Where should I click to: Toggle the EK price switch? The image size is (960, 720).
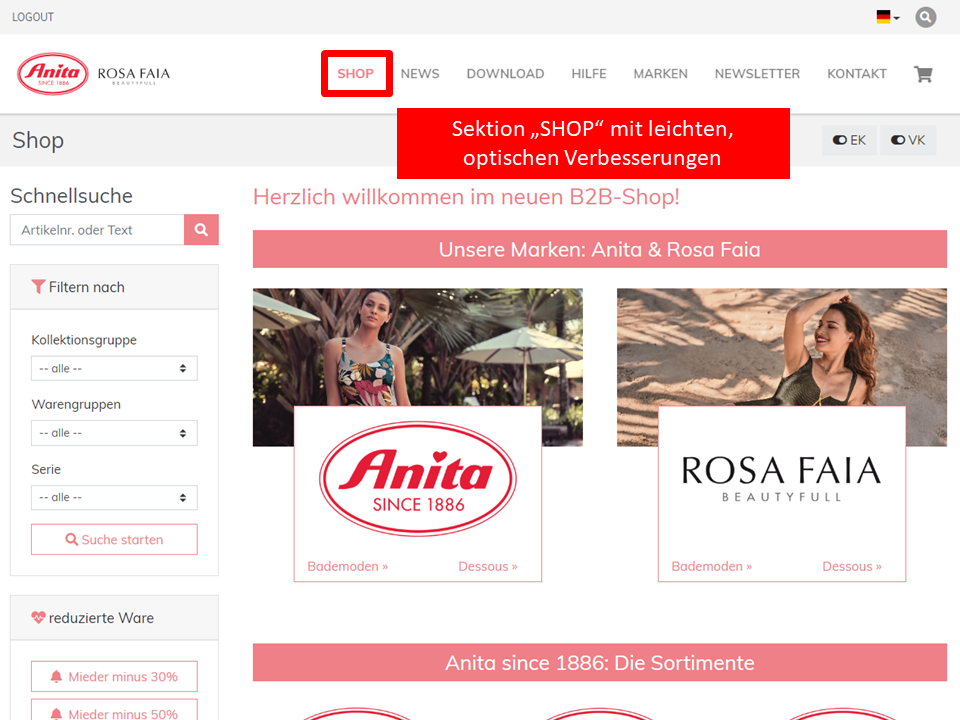[849, 140]
